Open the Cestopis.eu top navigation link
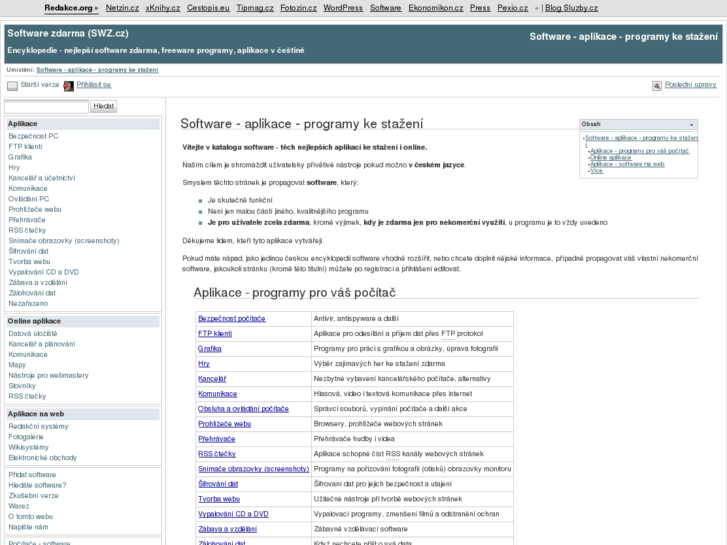 208,8
